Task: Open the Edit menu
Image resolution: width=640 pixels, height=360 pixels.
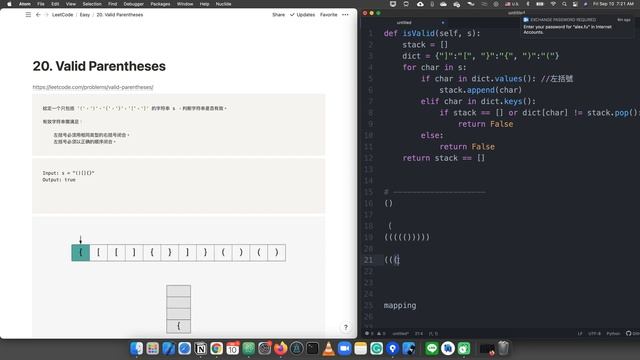Action: coord(55,4)
